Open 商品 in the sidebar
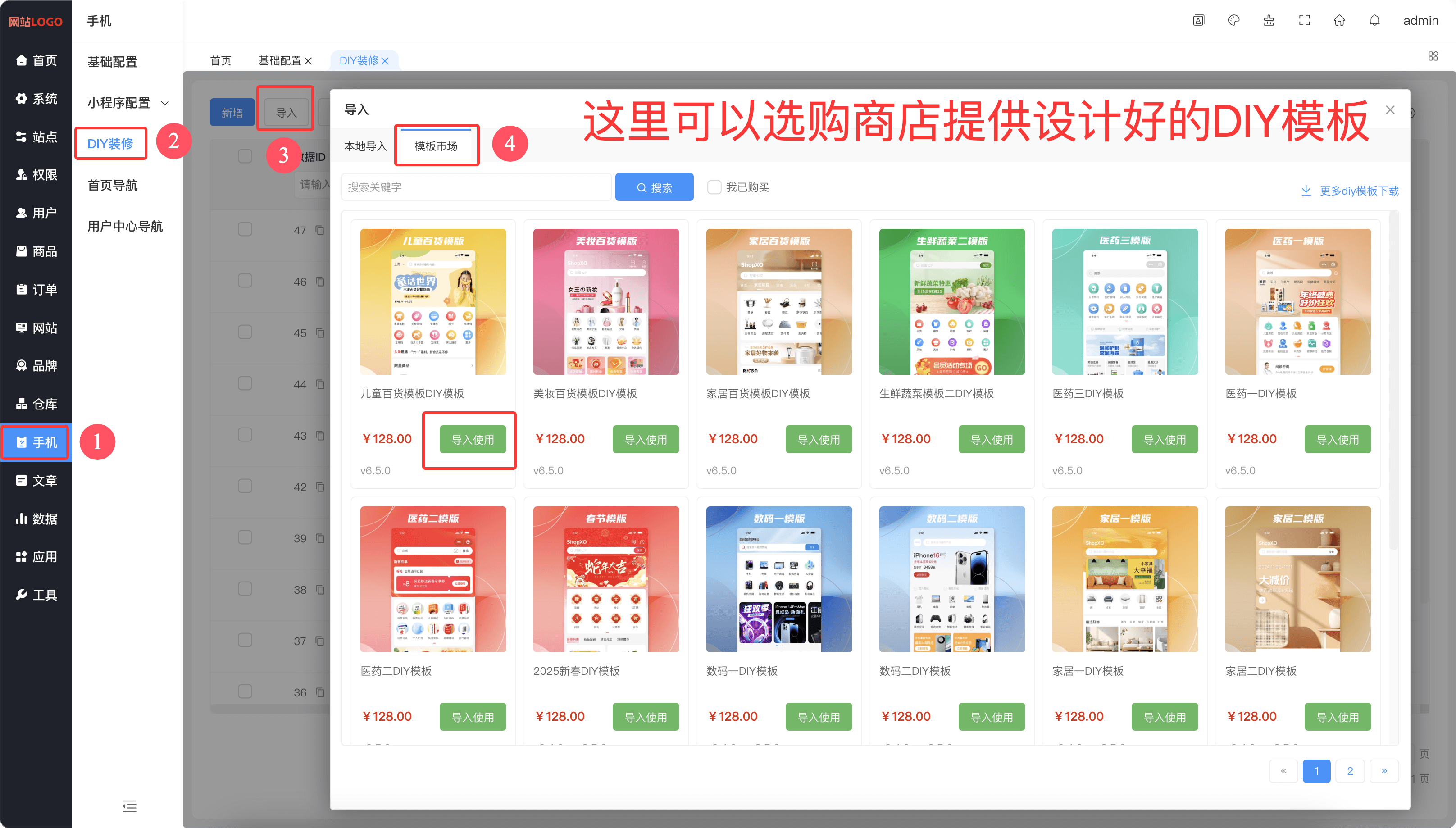 coord(36,251)
